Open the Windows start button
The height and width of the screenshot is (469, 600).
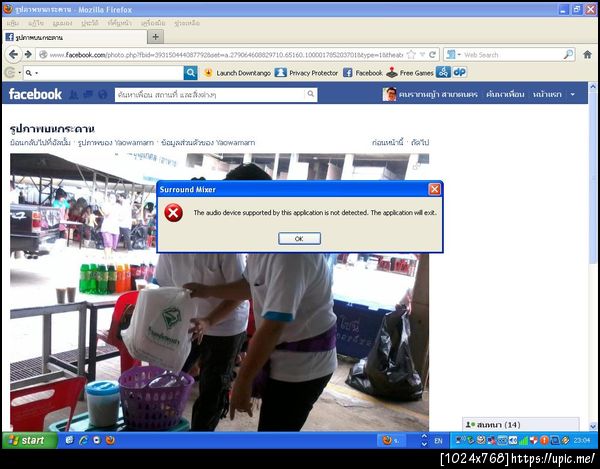tap(30, 440)
